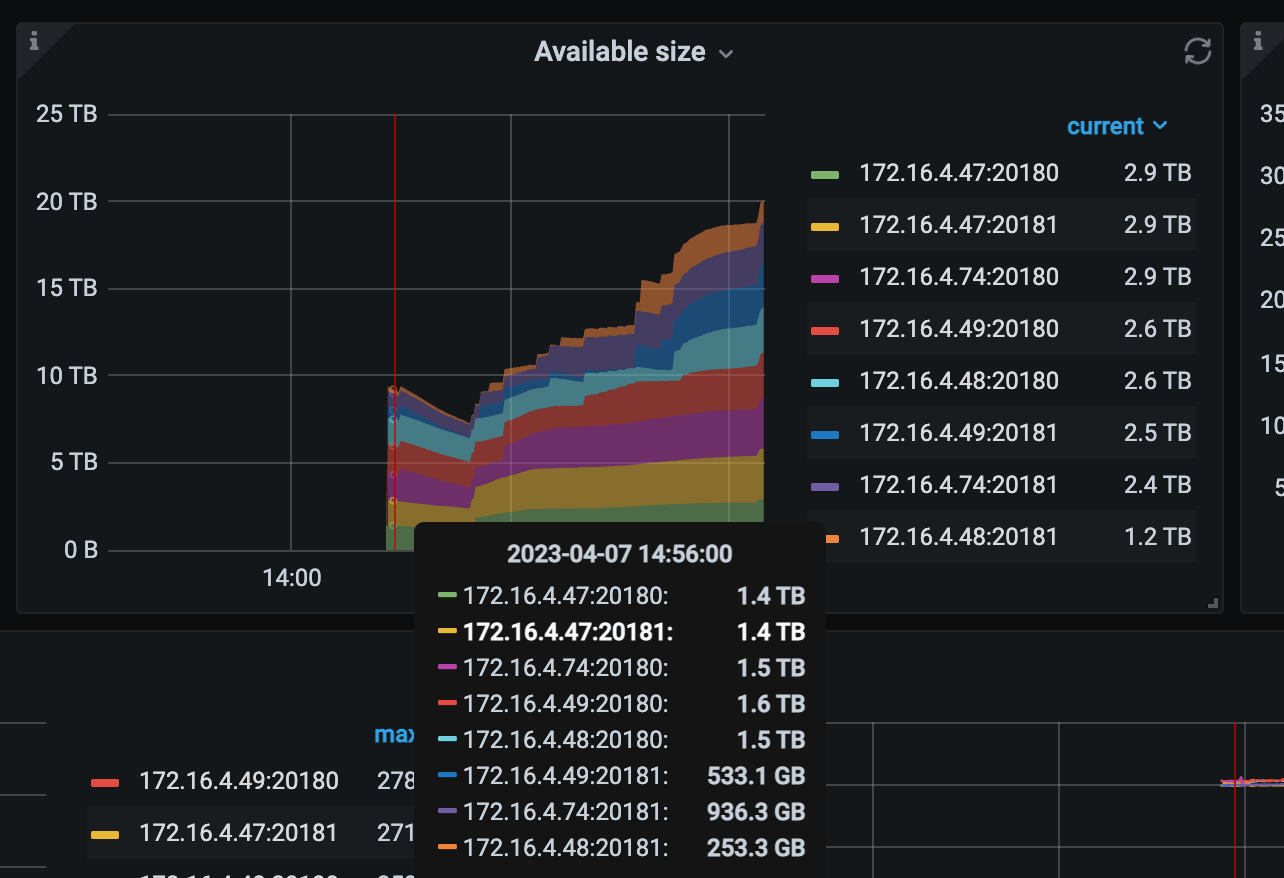1284x878 pixels.
Task: Sort bottom legend by the max column
Action: coord(394,733)
